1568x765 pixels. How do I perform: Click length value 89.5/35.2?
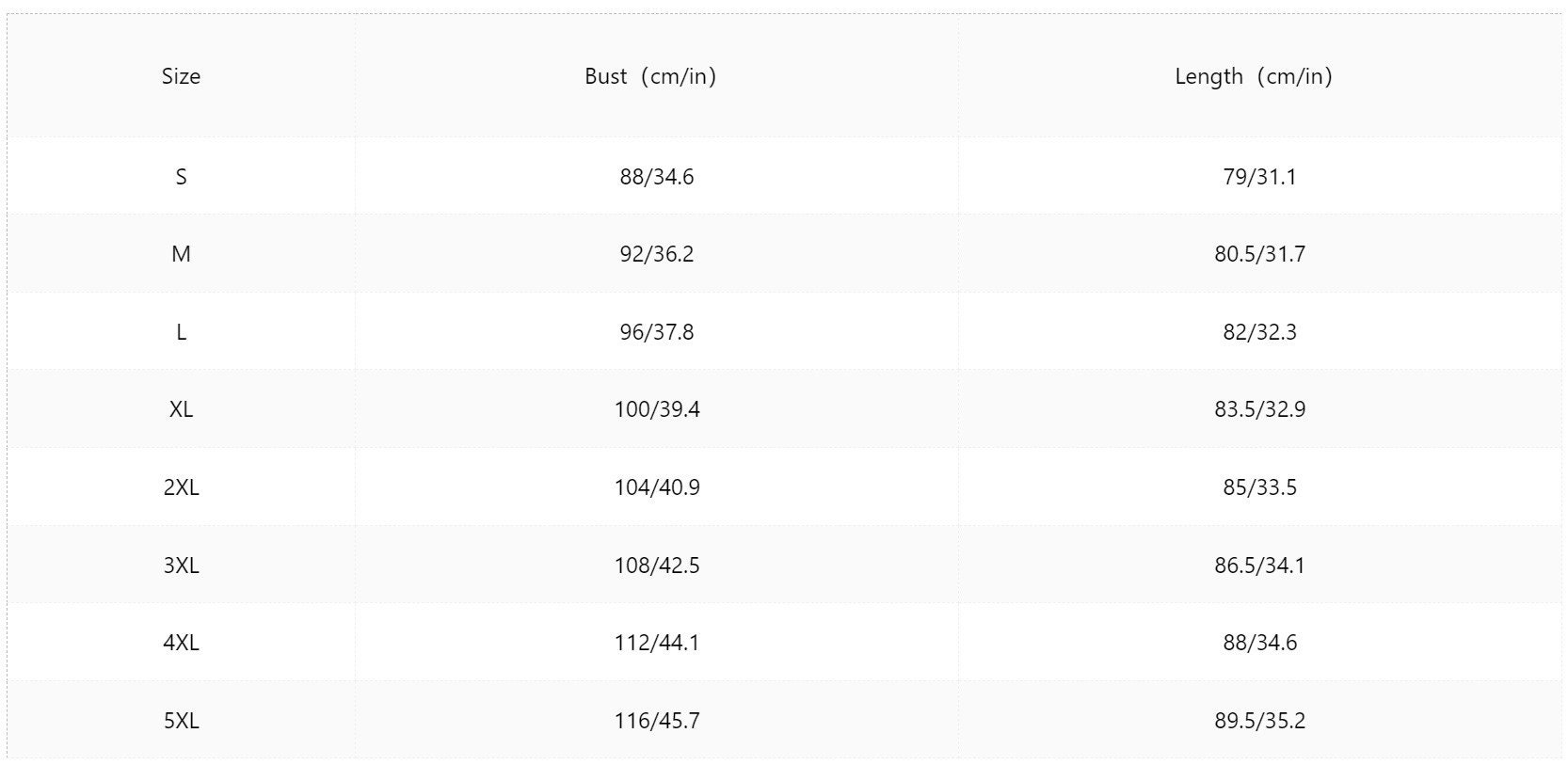[1259, 721]
